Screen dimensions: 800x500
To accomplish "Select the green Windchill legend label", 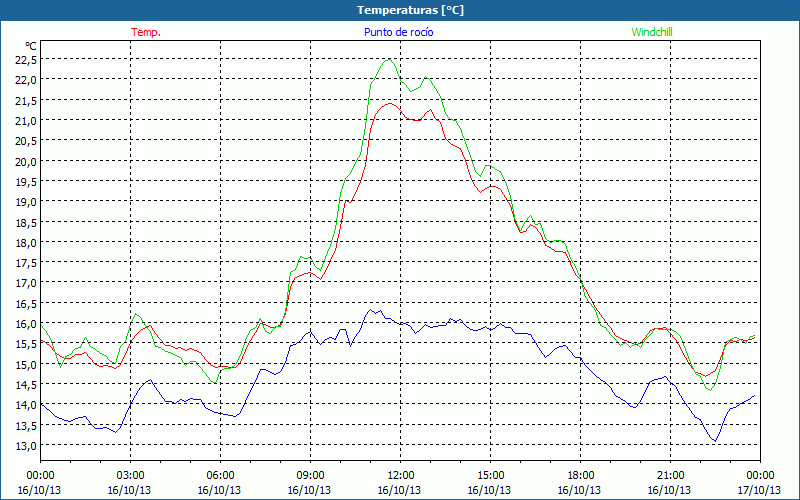I will pos(652,32).
